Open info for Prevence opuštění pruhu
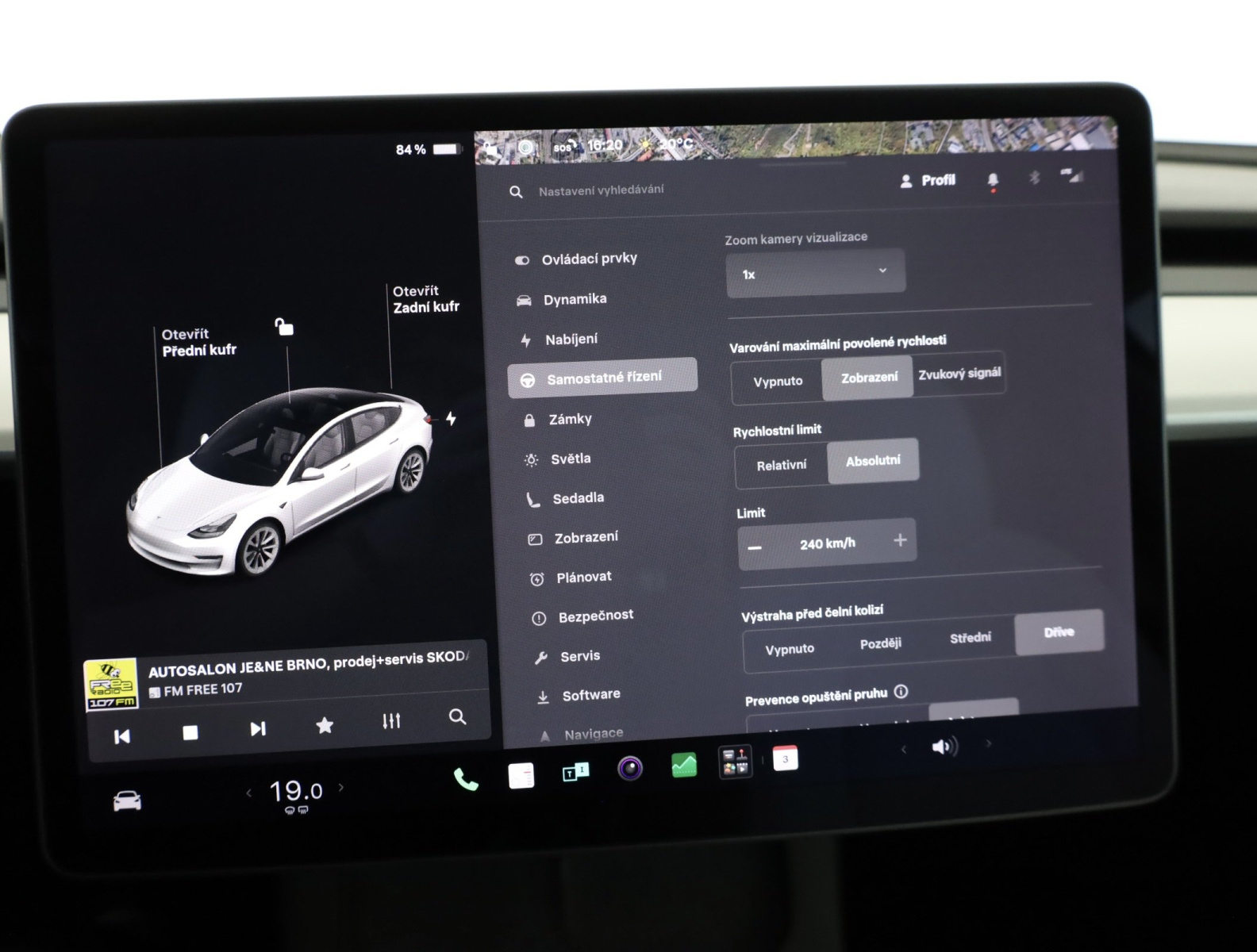Screen dimensions: 1257x952 [901, 692]
